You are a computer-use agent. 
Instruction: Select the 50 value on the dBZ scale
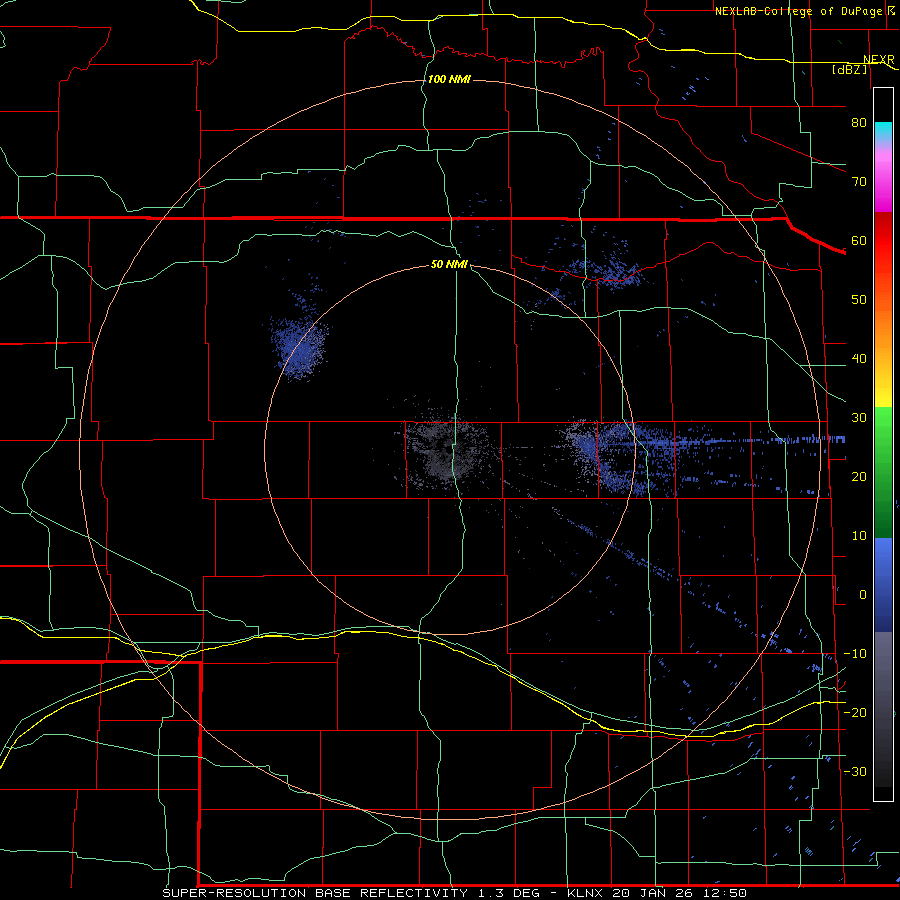tap(859, 300)
